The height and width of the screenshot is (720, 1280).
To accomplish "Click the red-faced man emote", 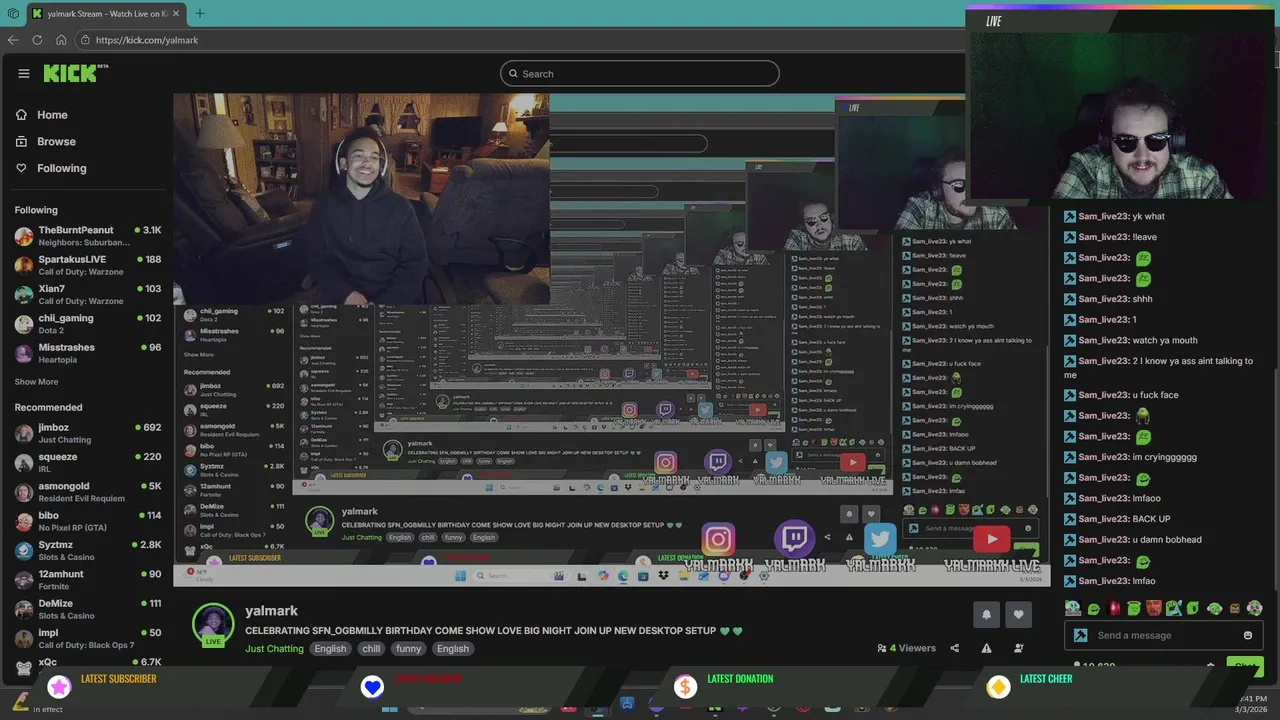I will [x=1154, y=608].
